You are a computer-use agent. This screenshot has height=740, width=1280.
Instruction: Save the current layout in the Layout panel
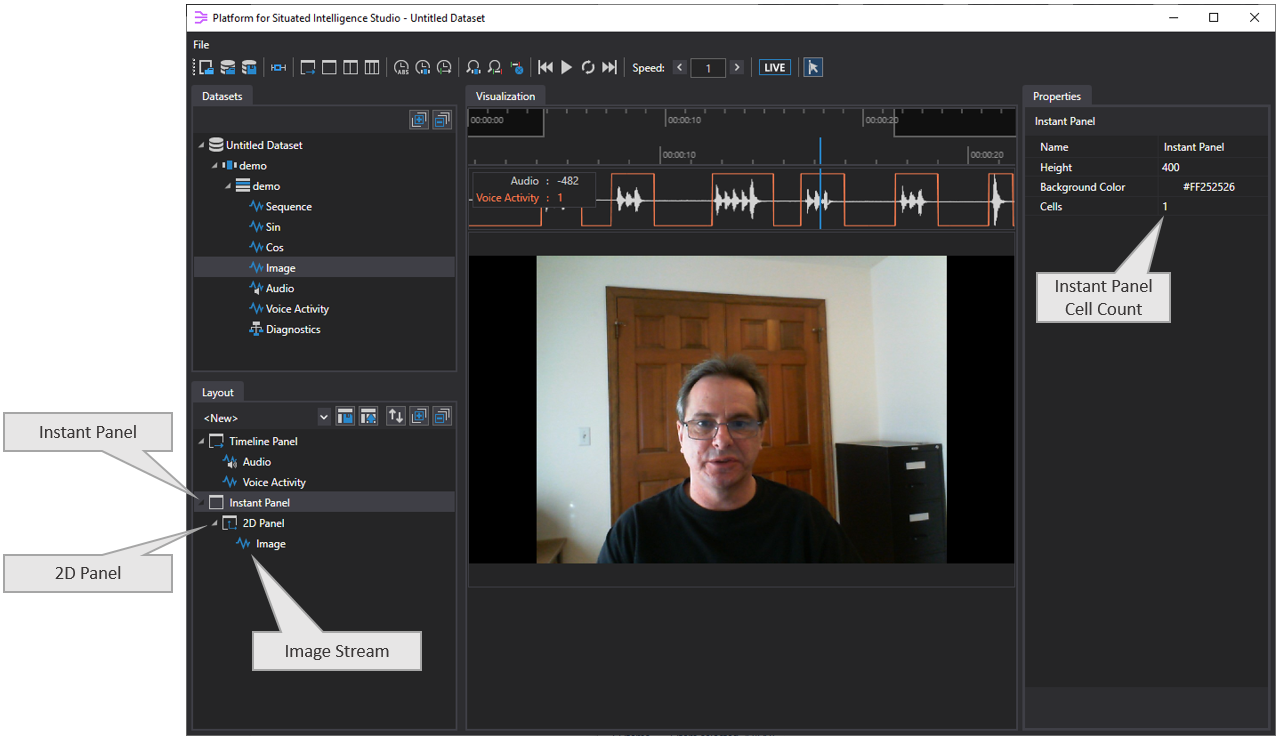[x=345, y=416]
